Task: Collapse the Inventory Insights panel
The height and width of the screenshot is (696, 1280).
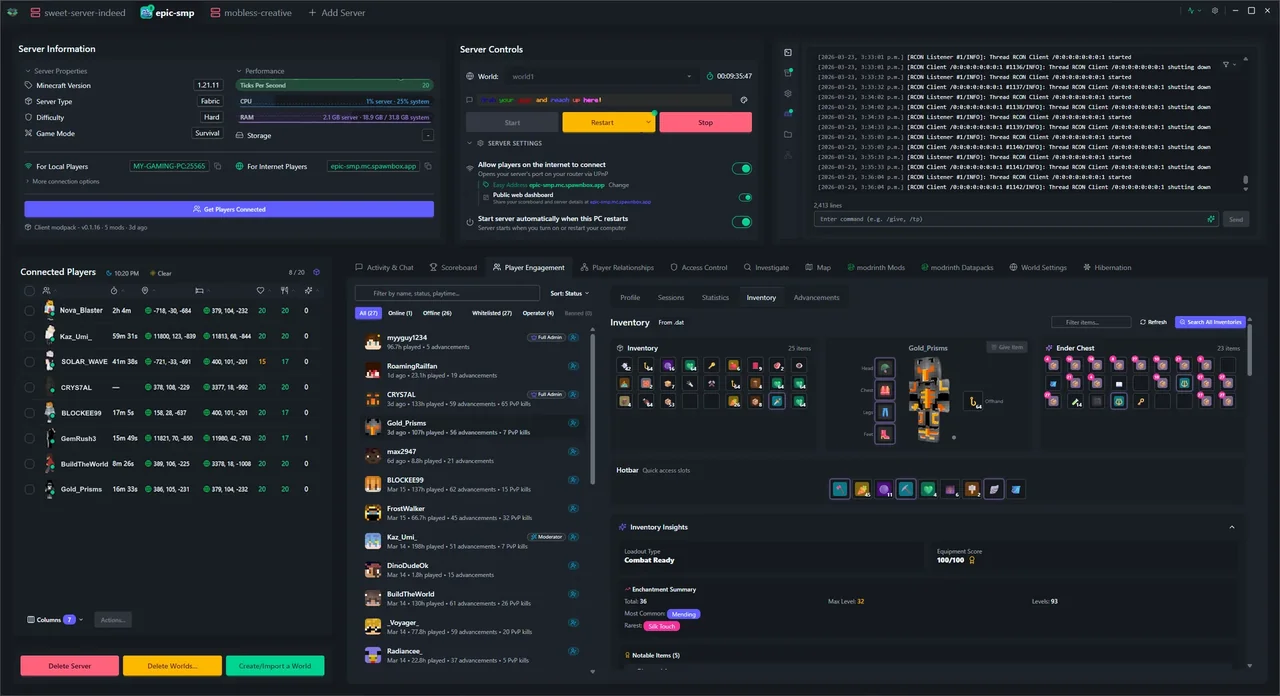Action: 1232,527
